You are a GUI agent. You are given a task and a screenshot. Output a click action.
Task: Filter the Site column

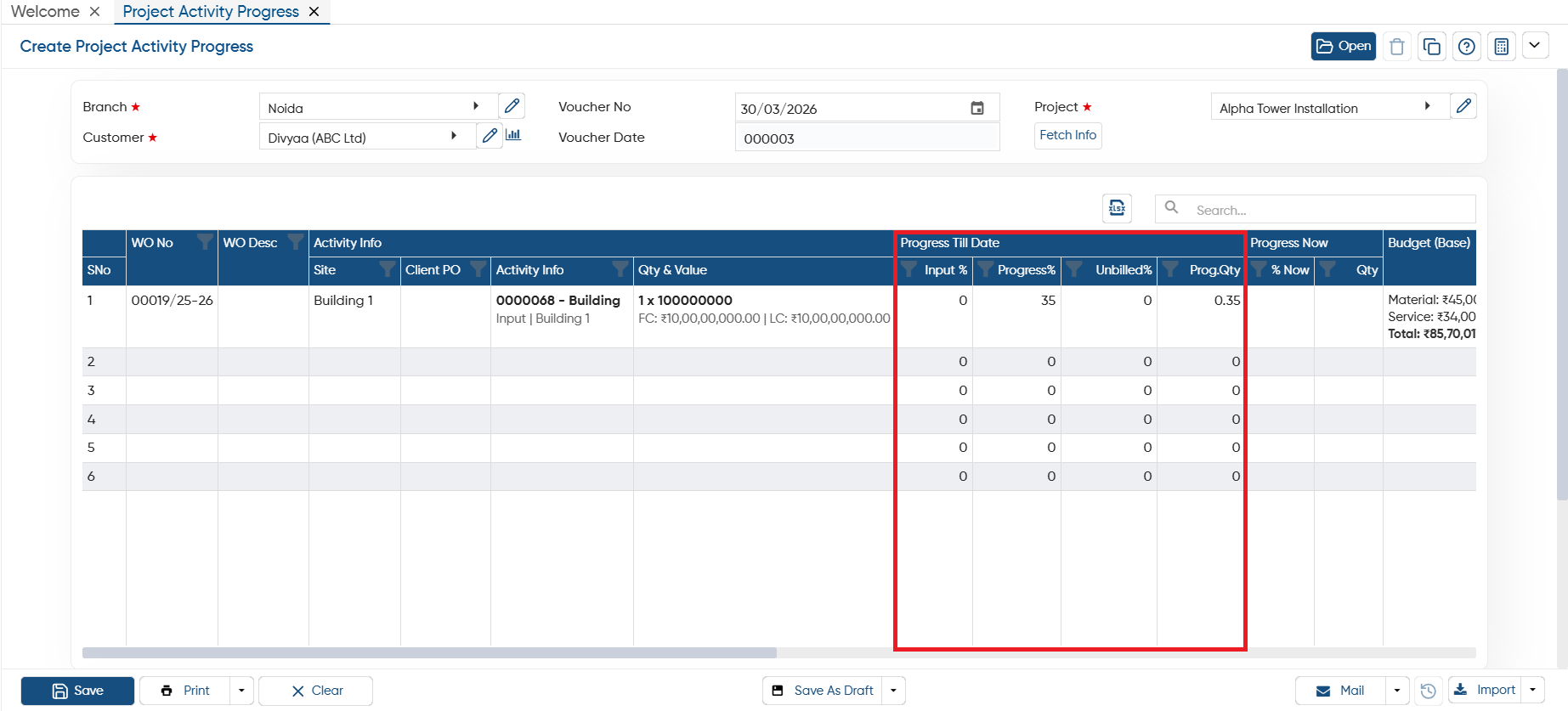tap(388, 269)
